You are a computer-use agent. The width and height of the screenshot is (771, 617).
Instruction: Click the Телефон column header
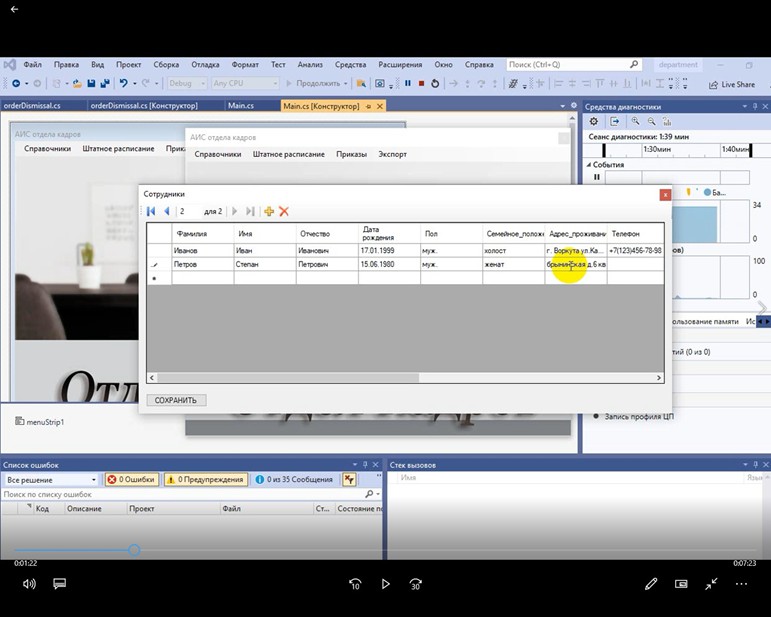(x=635, y=234)
